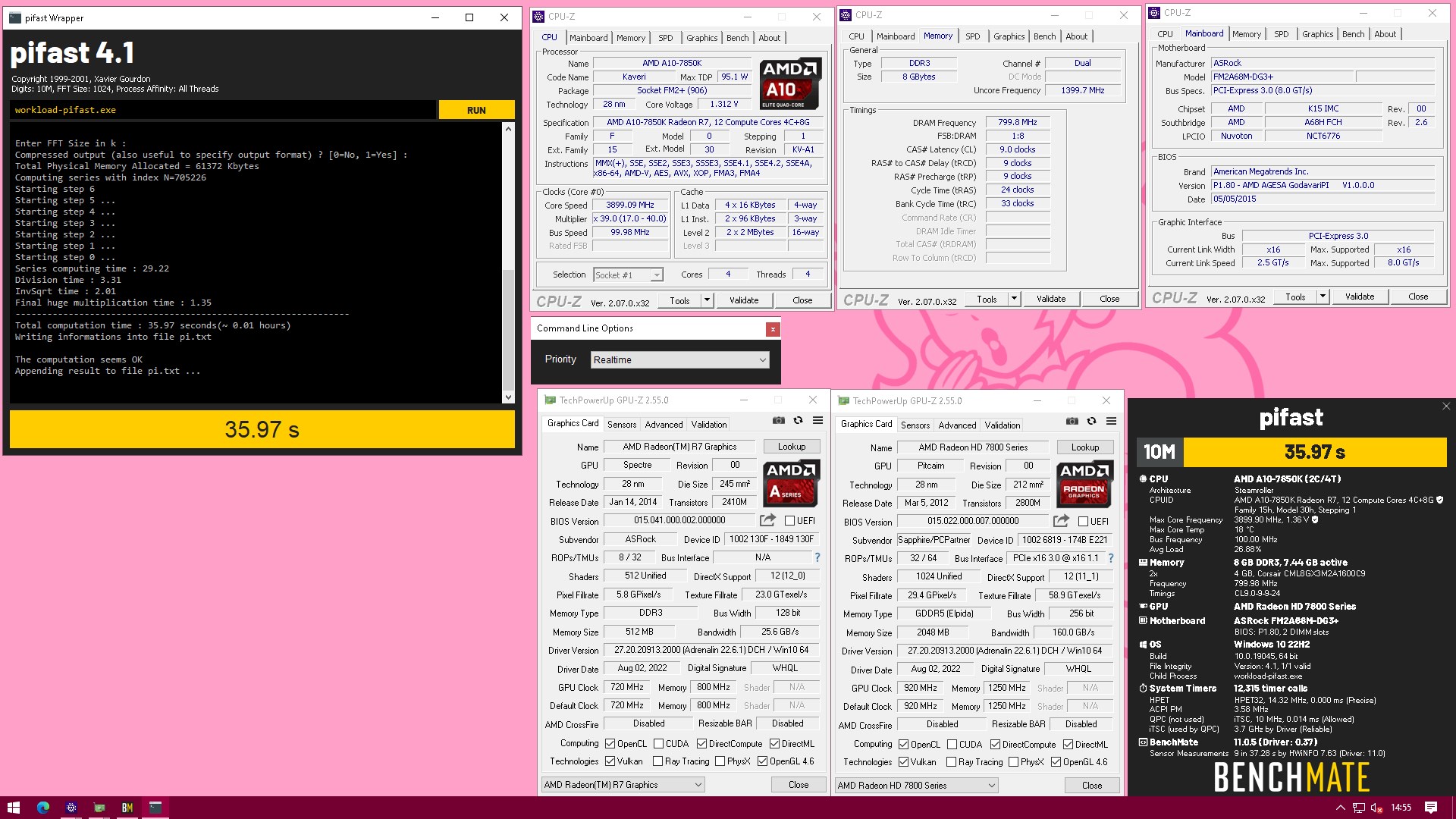Switch to the Mainboard tab in the CPU-Z CPU window
Image resolution: width=1456 pixels, height=819 pixels.
point(588,38)
